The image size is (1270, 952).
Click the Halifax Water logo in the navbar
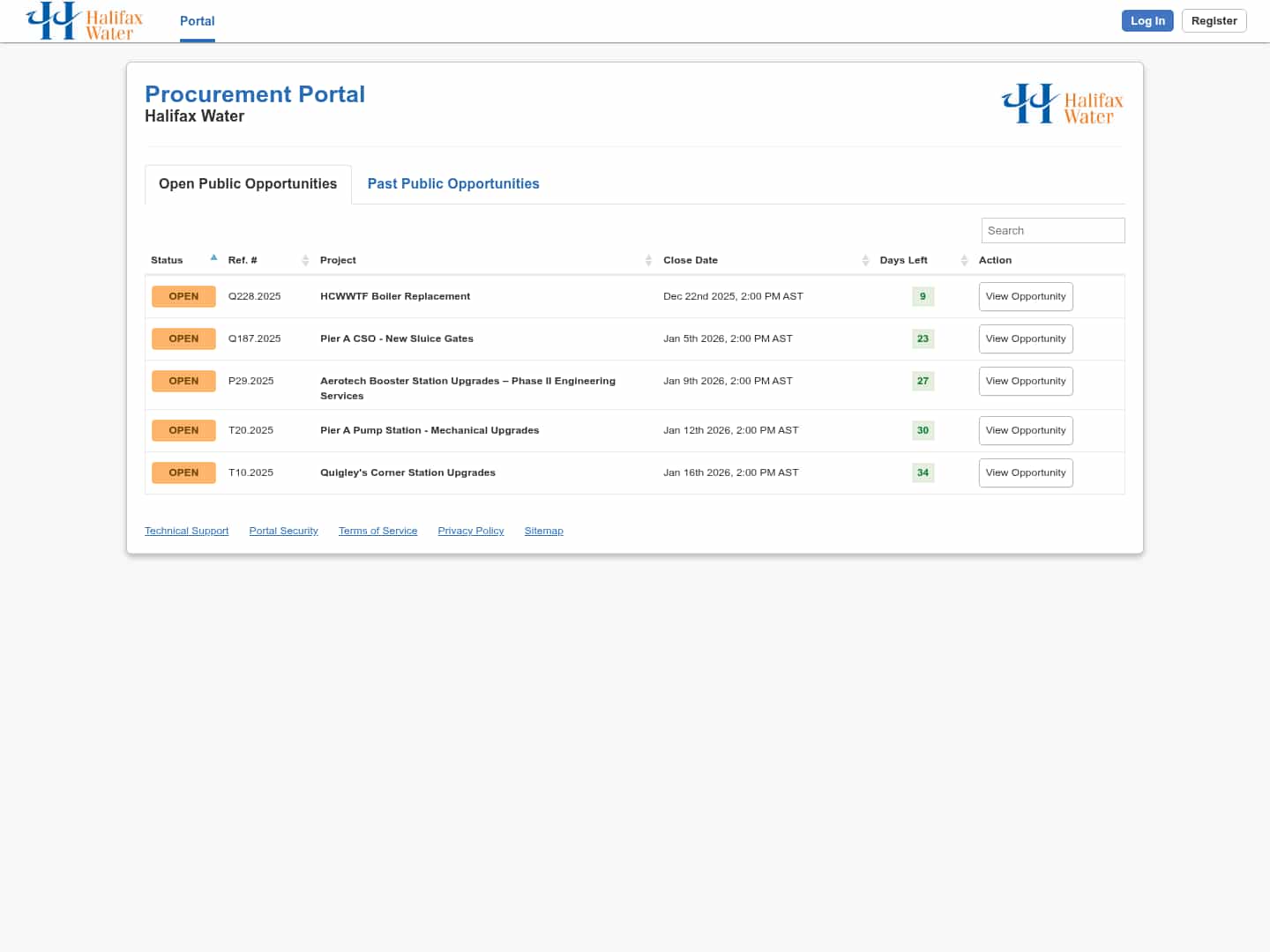click(x=84, y=21)
